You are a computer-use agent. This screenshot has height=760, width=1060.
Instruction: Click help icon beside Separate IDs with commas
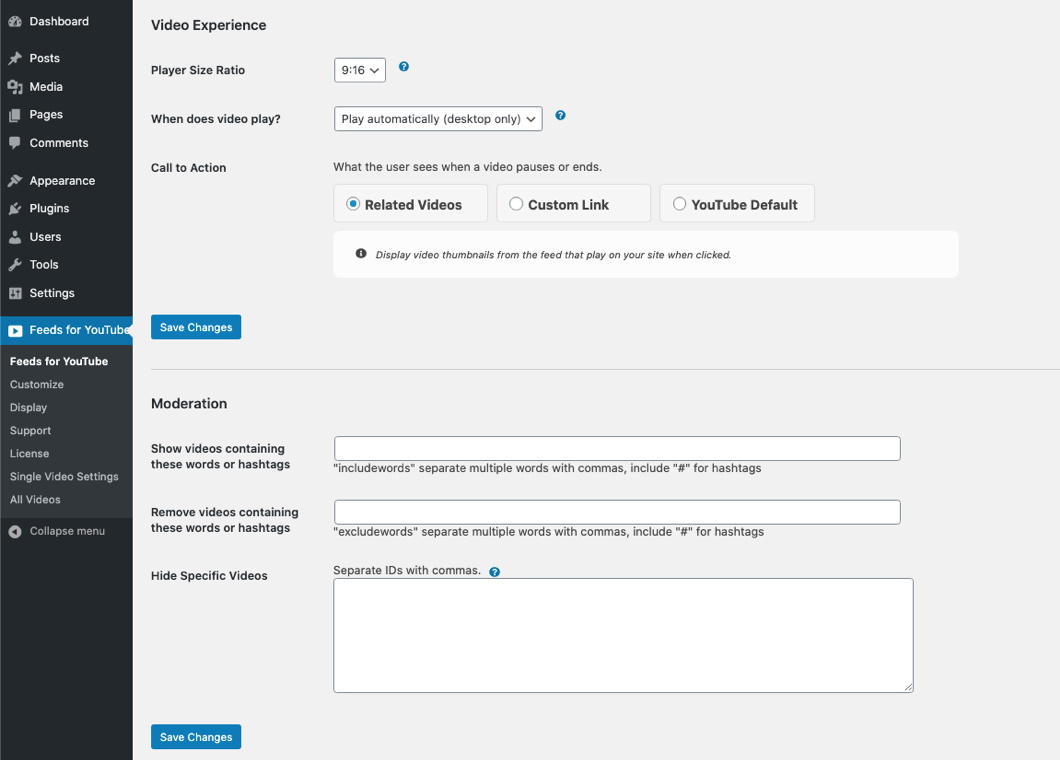495,572
